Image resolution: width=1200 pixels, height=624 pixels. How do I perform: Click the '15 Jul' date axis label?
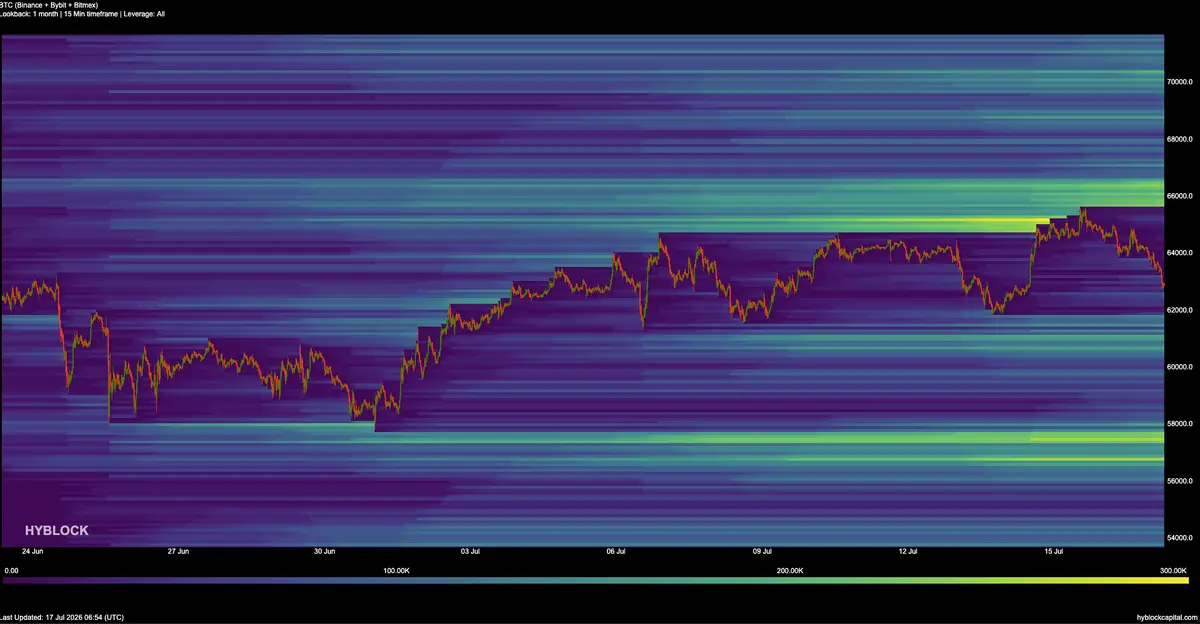pos(1055,551)
